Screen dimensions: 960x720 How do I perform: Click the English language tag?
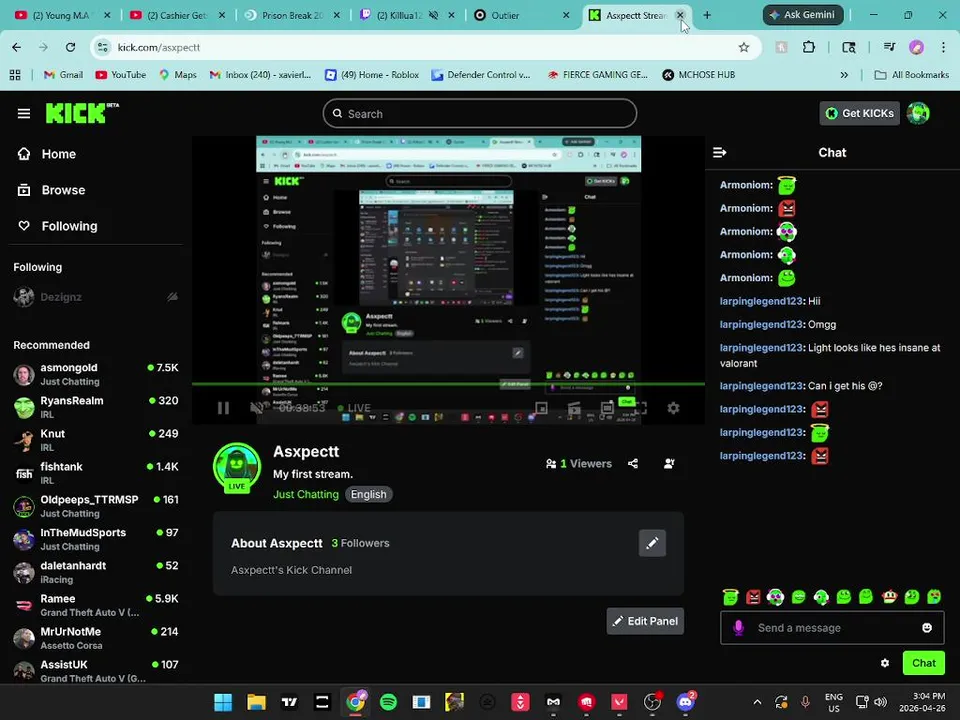tap(369, 495)
